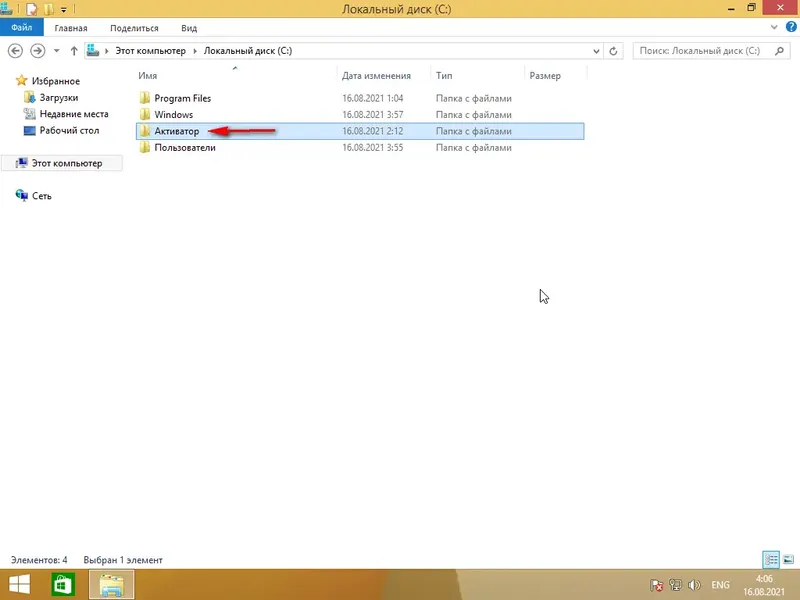Open Рабочий стол in the navigation pane
The height and width of the screenshot is (600, 800).
(x=69, y=130)
